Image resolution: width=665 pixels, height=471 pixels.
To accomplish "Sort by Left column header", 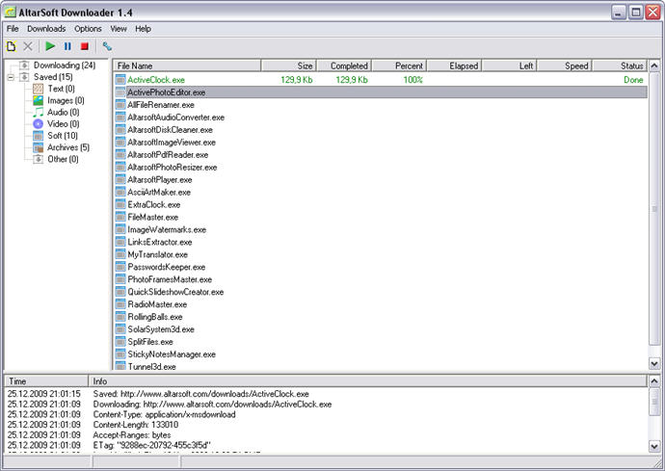I will (x=509, y=66).
